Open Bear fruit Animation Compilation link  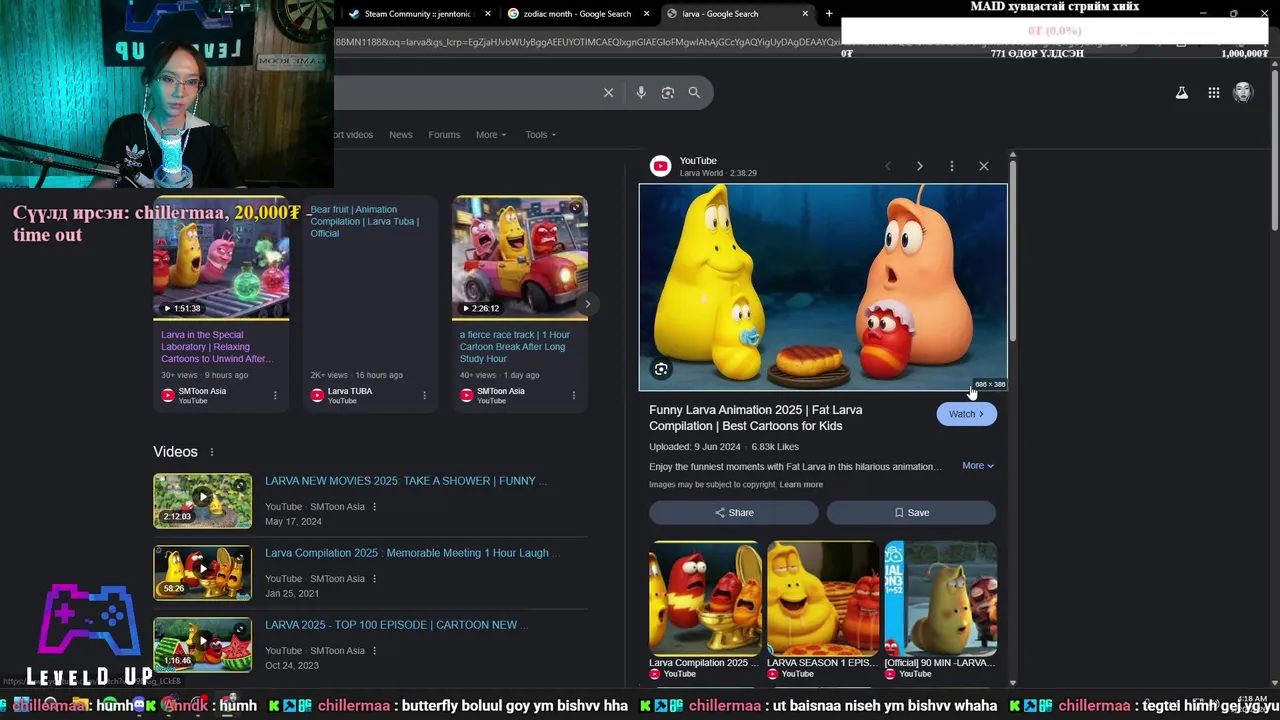tap(364, 222)
